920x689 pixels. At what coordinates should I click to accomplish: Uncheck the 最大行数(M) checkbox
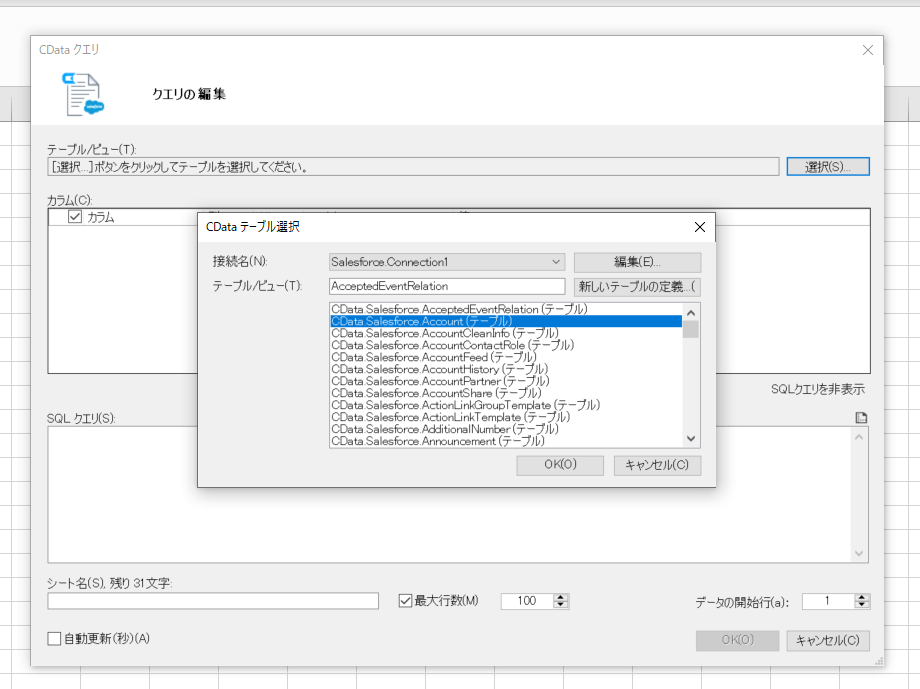coord(405,600)
